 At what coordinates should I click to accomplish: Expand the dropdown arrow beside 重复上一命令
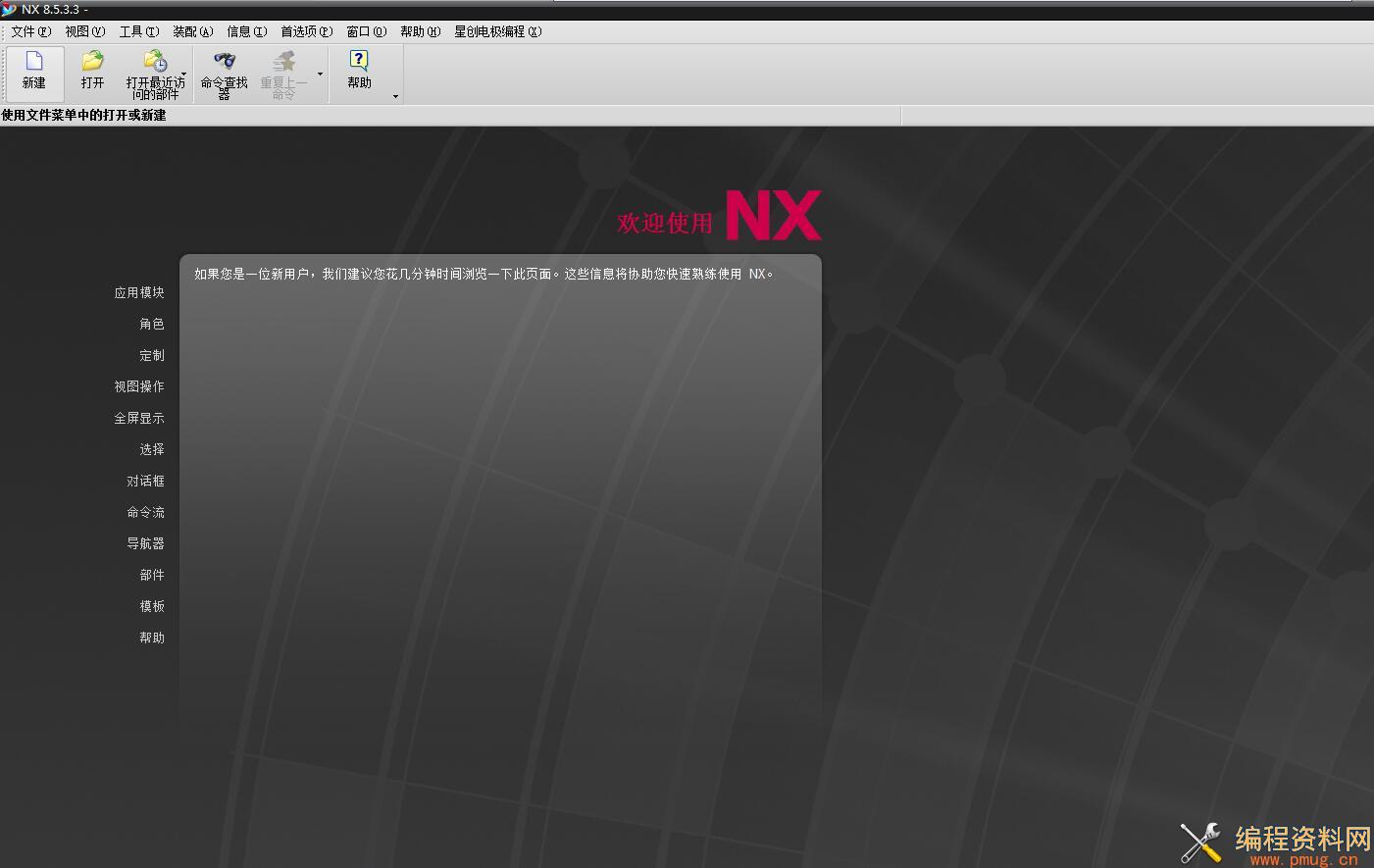click(320, 74)
